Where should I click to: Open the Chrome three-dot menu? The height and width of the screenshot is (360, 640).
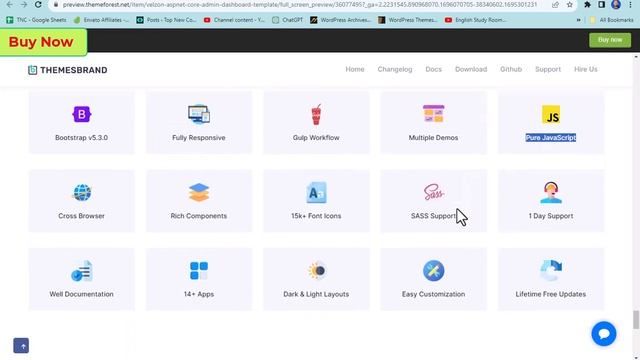(x=631, y=5)
